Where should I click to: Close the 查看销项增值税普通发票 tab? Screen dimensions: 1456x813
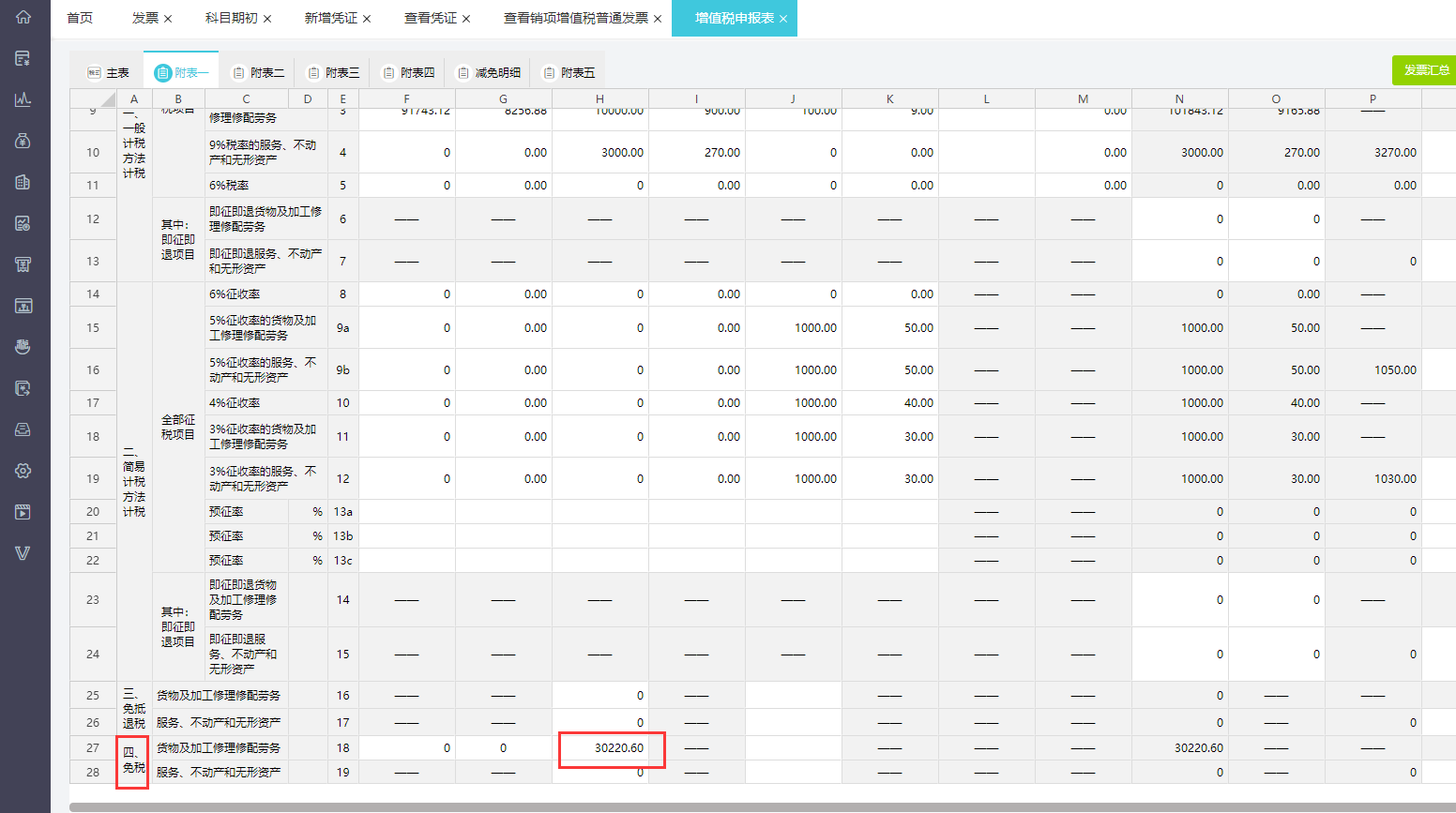coord(658,19)
